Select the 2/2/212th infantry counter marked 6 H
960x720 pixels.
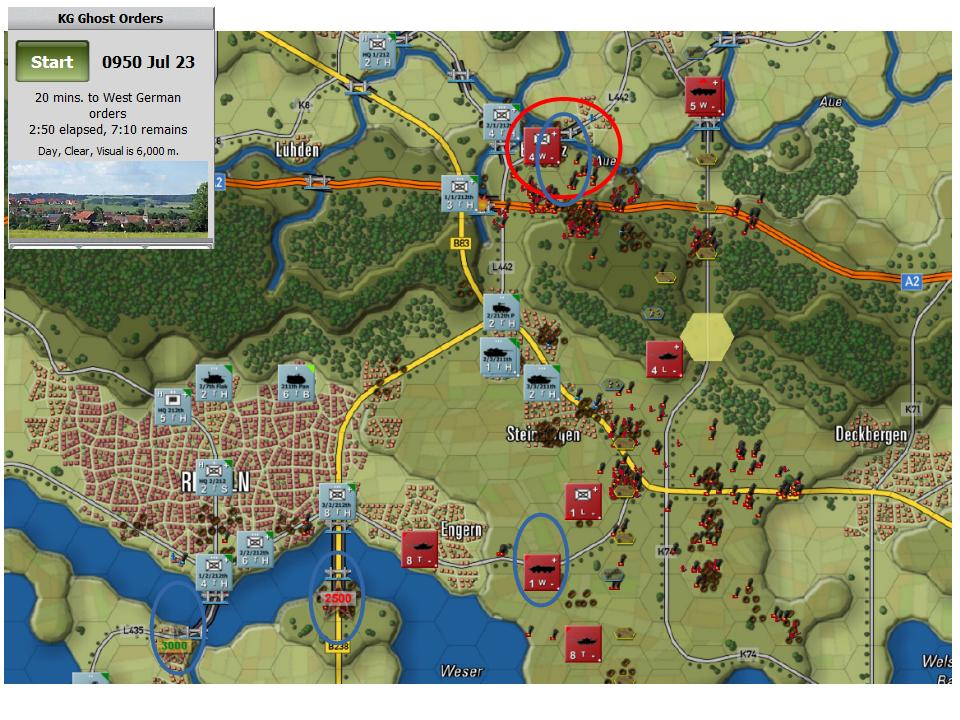coord(255,549)
